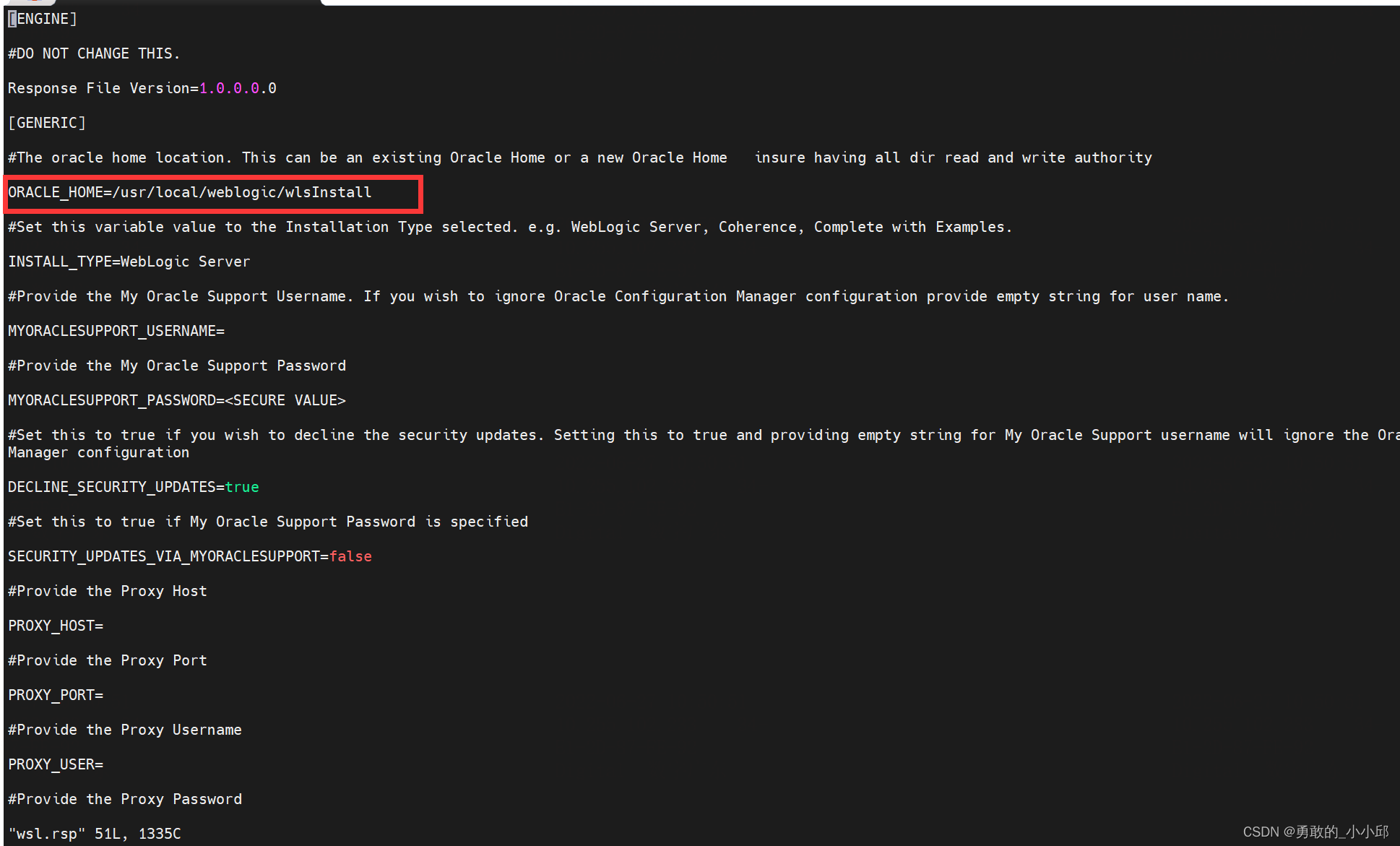Viewport: 1400px width, 846px height.
Task: Click the Response File Version value 1.0.0.0.0
Action: pyautogui.click(x=238, y=88)
